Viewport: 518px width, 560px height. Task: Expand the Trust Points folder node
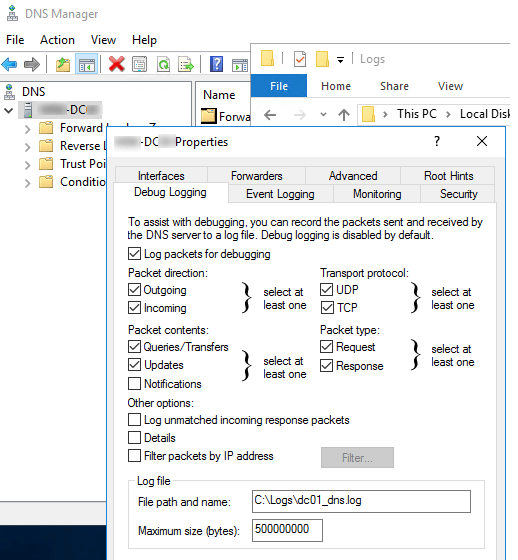tap(28, 165)
